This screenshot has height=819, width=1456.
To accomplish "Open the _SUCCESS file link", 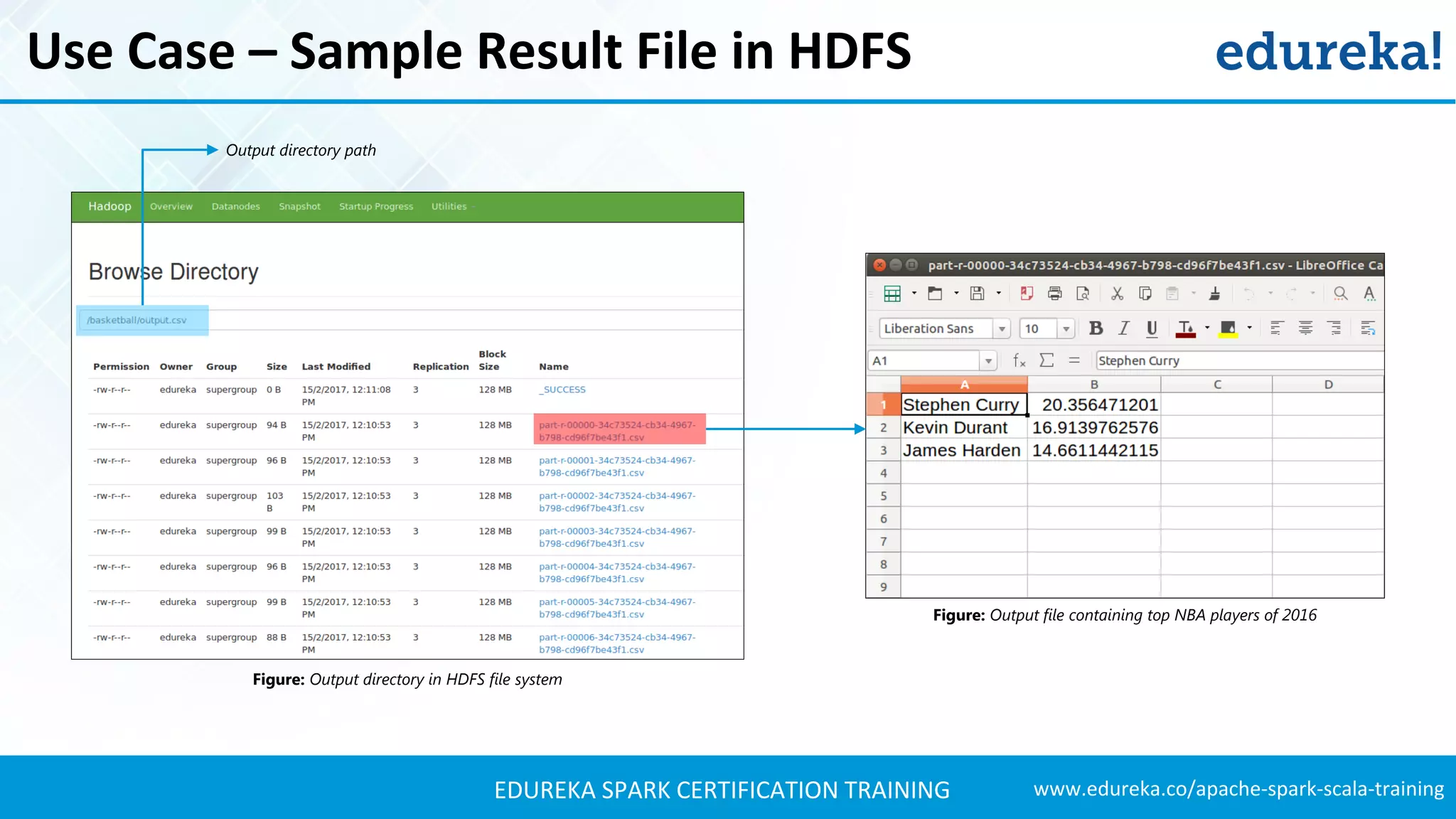I will tap(562, 390).
